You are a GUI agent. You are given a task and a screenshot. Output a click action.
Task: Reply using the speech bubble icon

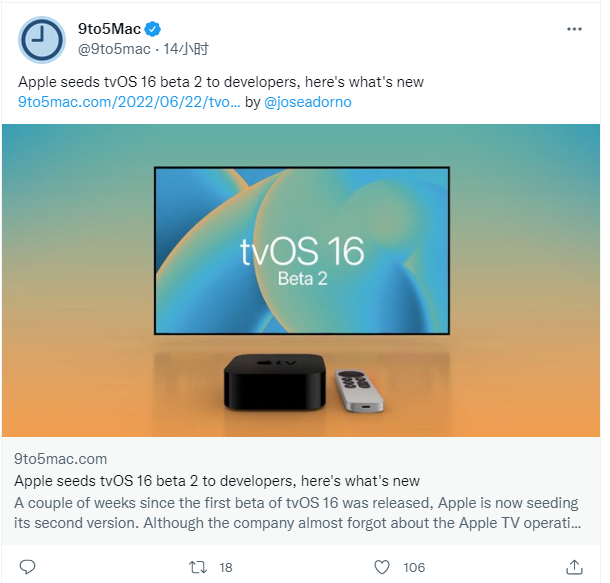[27, 567]
